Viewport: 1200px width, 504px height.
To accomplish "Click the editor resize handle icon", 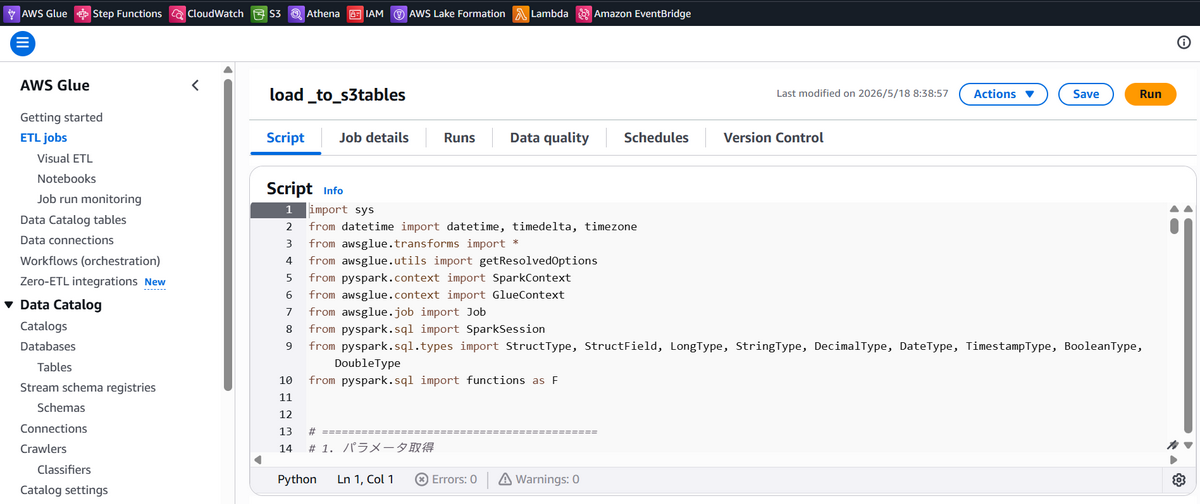I will [x=1174, y=445].
